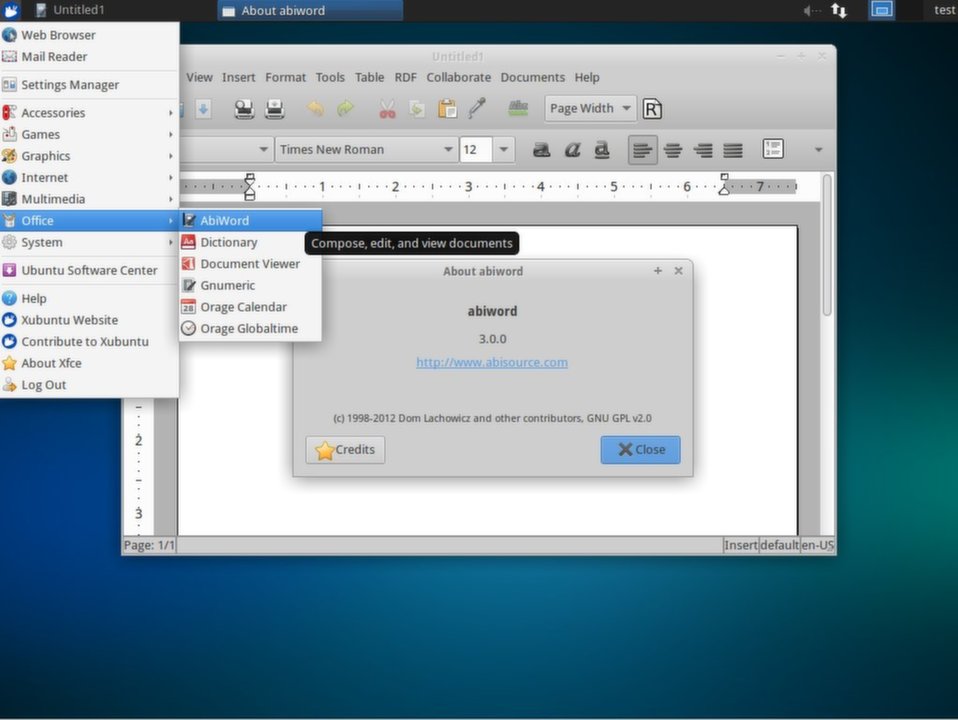The width and height of the screenshot is (958, 720).
Task: Open Orage Globaltime clock entry
Action: tap(250, 329)
